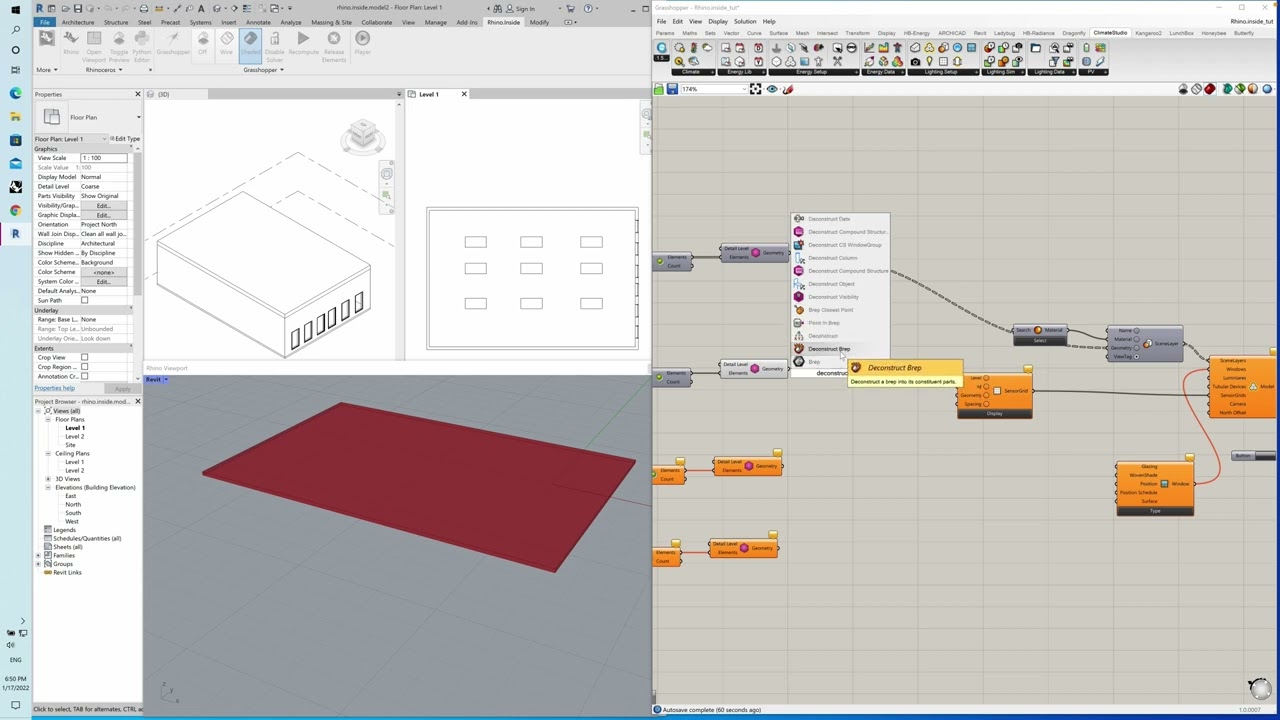
Task: Open the Solution menu in Grasshopper
Action: tap(745, 21)
